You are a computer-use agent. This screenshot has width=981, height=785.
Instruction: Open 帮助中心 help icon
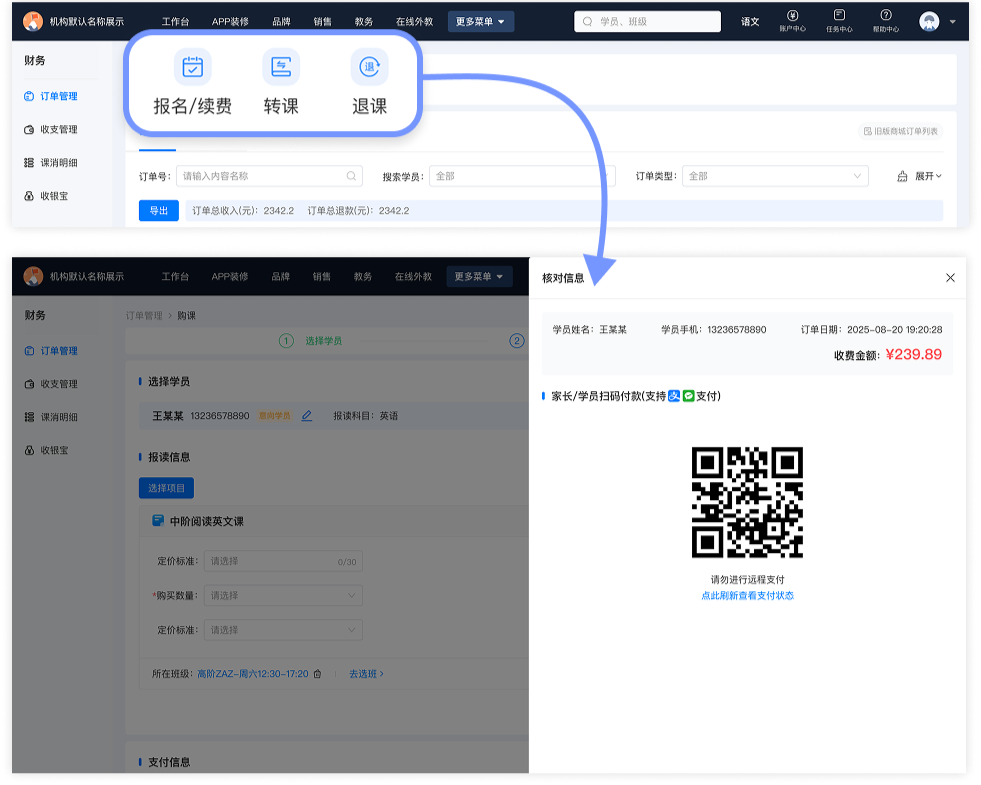pyautogui.click(x=885, y=20)
